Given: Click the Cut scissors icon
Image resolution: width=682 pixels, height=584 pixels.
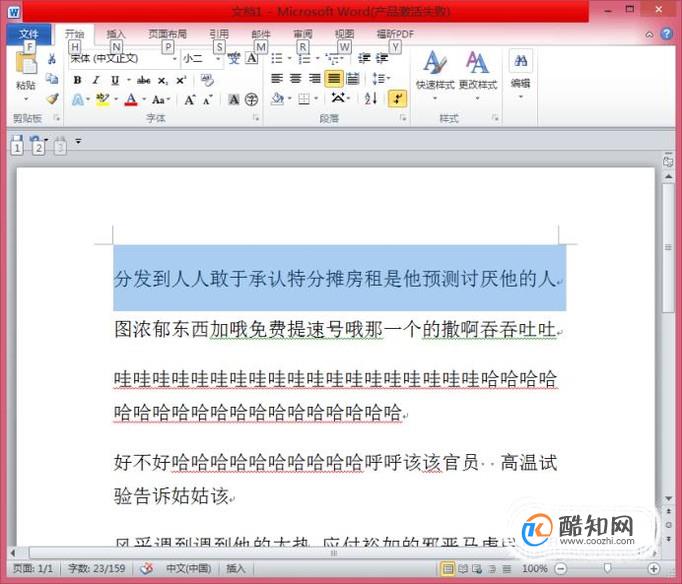Looking at the screenshot, I should pos(52,59).
